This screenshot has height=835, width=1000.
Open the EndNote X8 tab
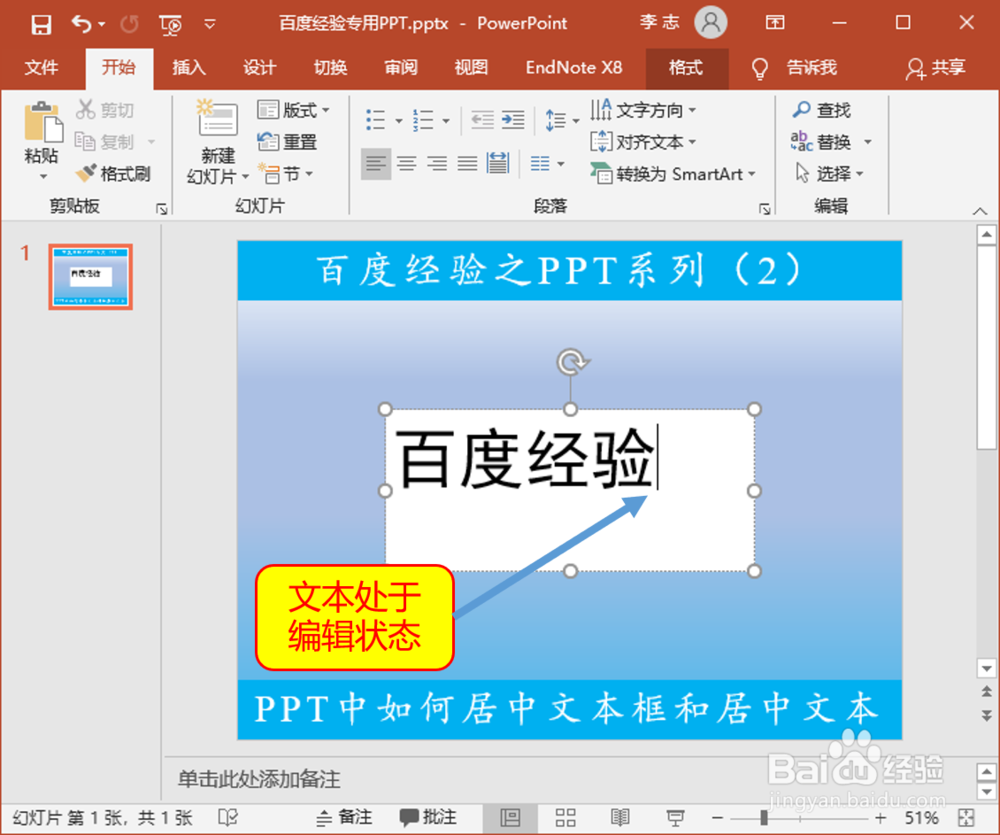pyautogui.click(x=573, y=67)
